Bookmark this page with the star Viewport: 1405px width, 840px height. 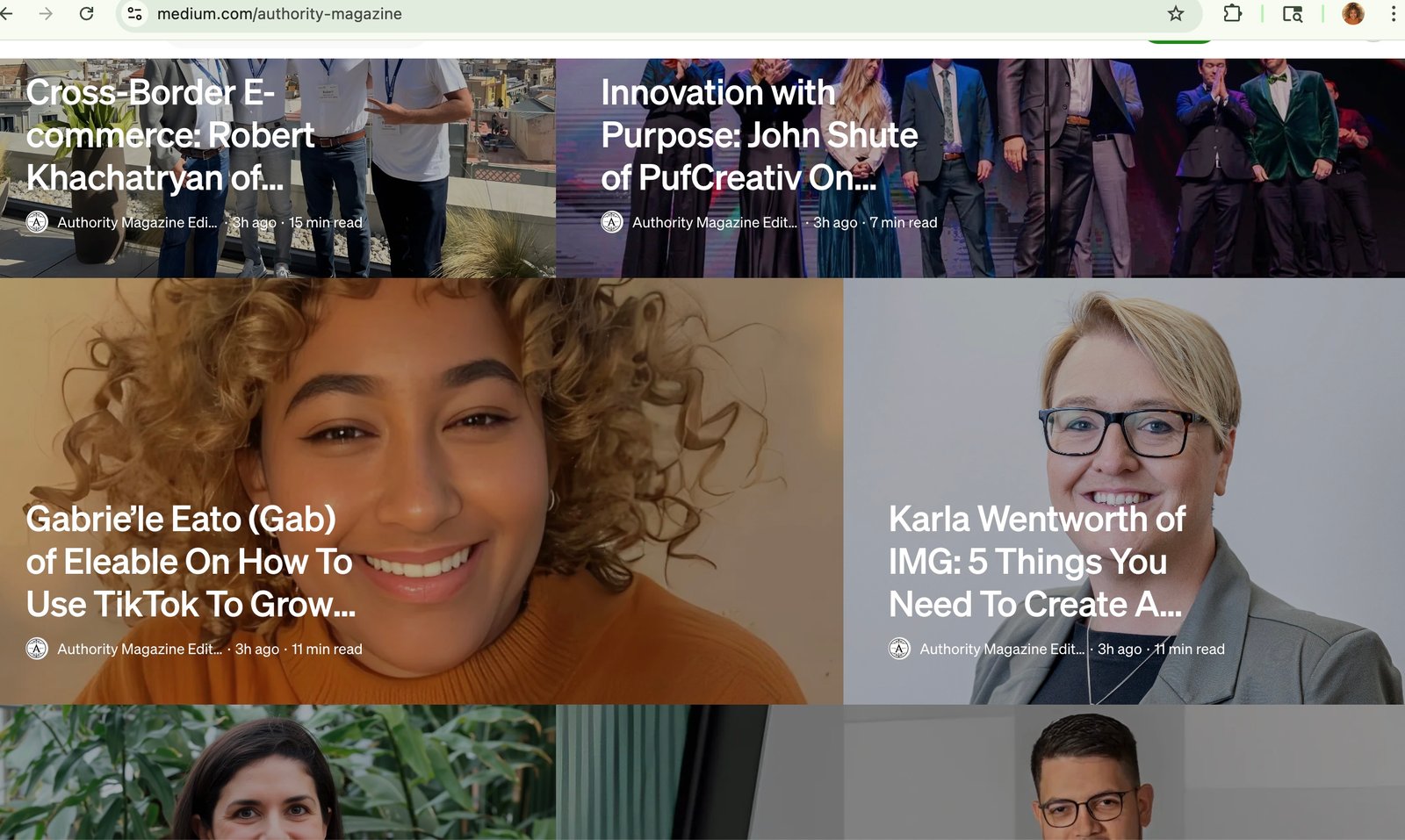(x=1175, y=14)
